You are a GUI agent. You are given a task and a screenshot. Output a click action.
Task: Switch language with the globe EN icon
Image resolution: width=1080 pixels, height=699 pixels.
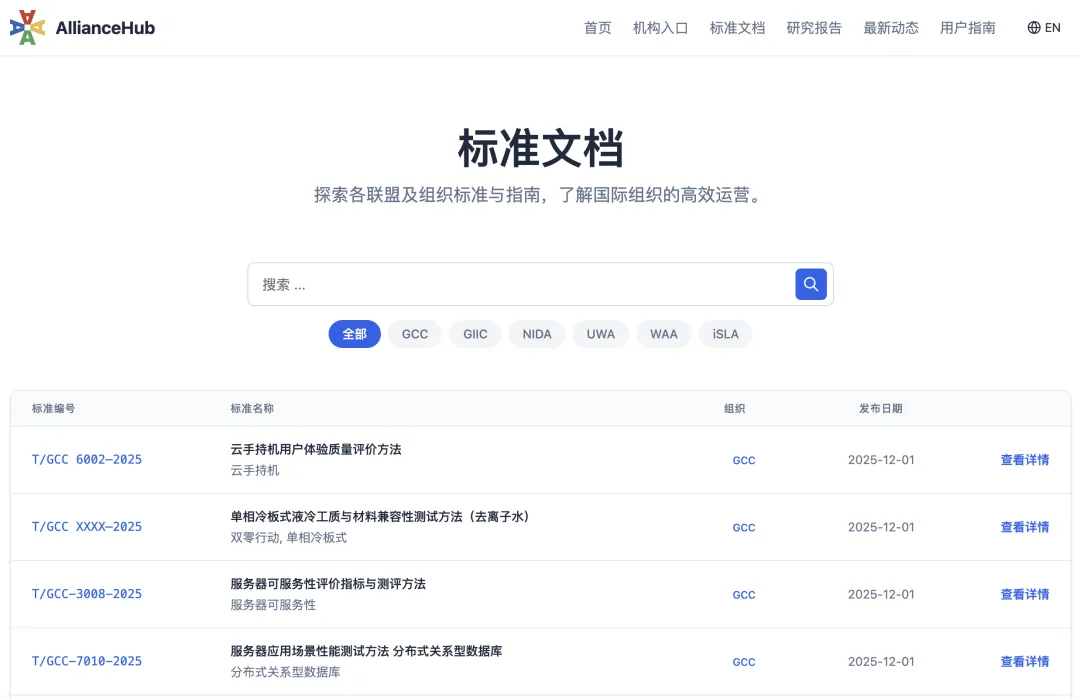coord(1044,28)
